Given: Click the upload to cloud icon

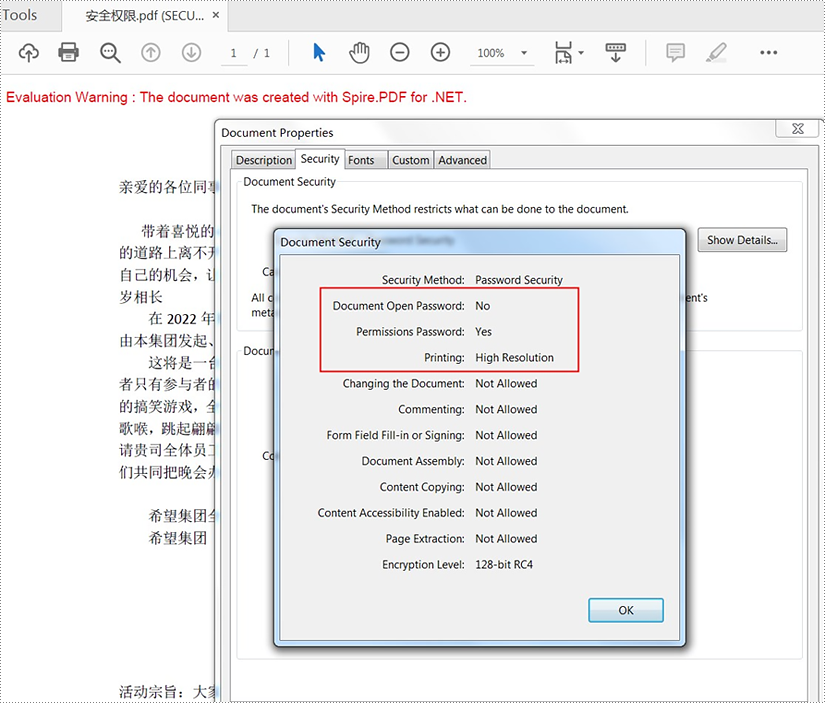Looking at the screenshot, I should point(29,53).
